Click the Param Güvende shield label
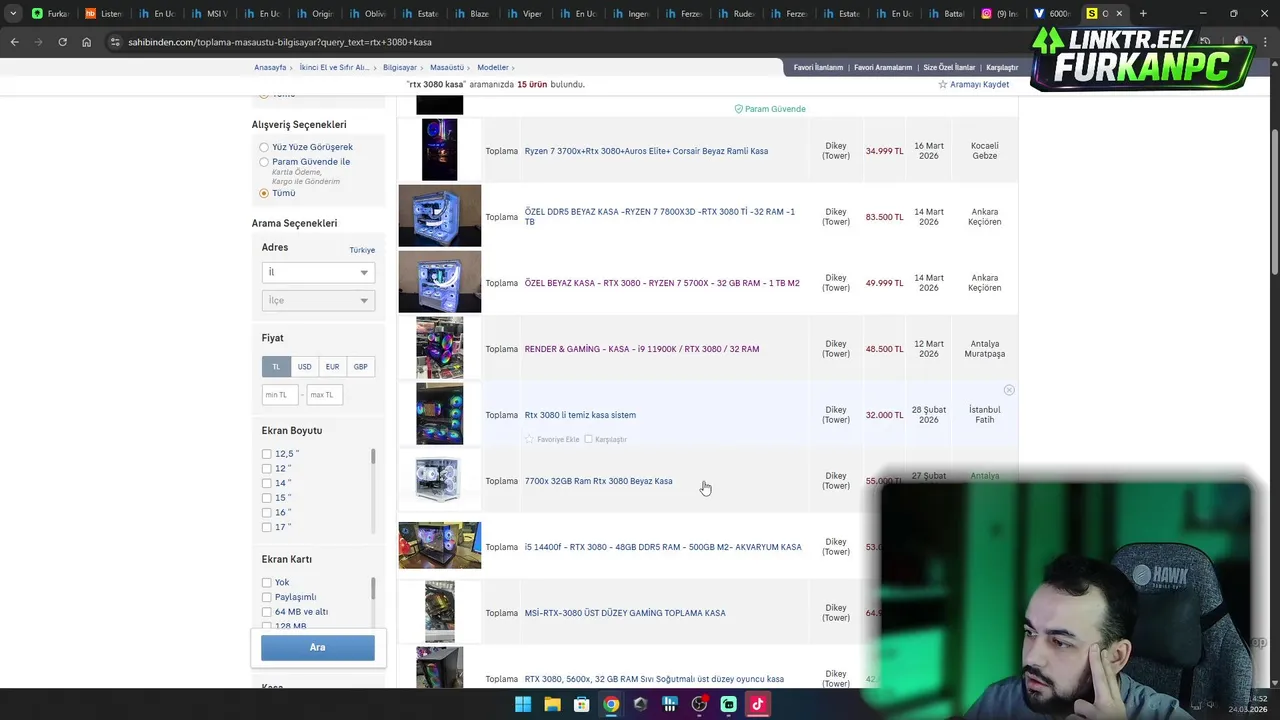 click(x=770, y=109)
